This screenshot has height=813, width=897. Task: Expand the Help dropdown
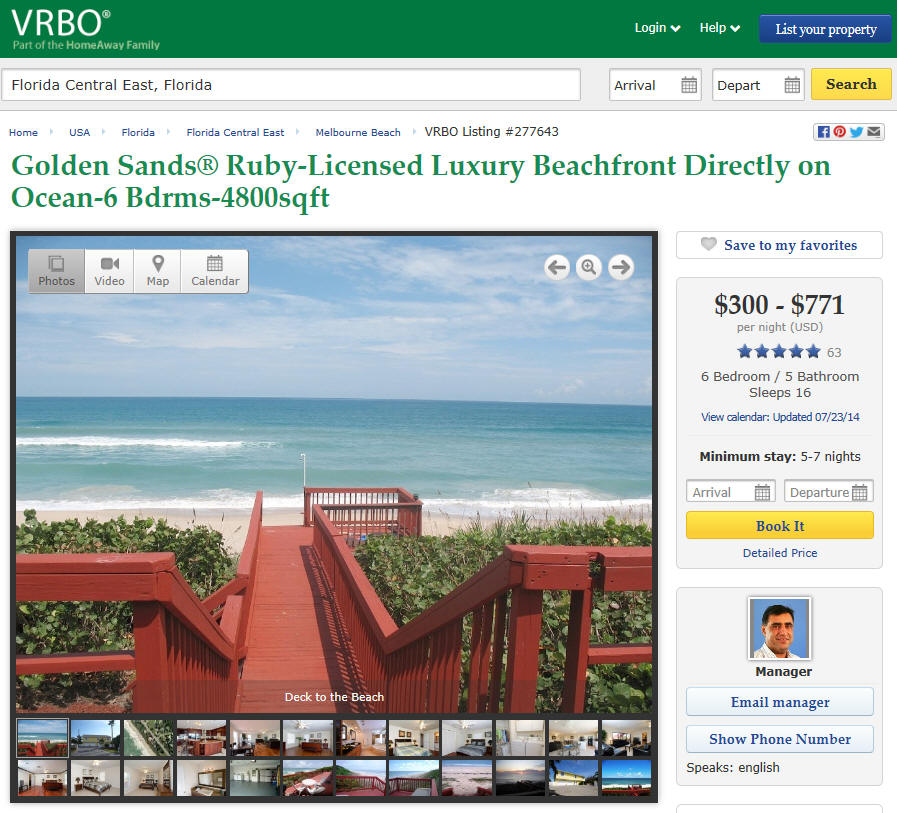point(720,28)
